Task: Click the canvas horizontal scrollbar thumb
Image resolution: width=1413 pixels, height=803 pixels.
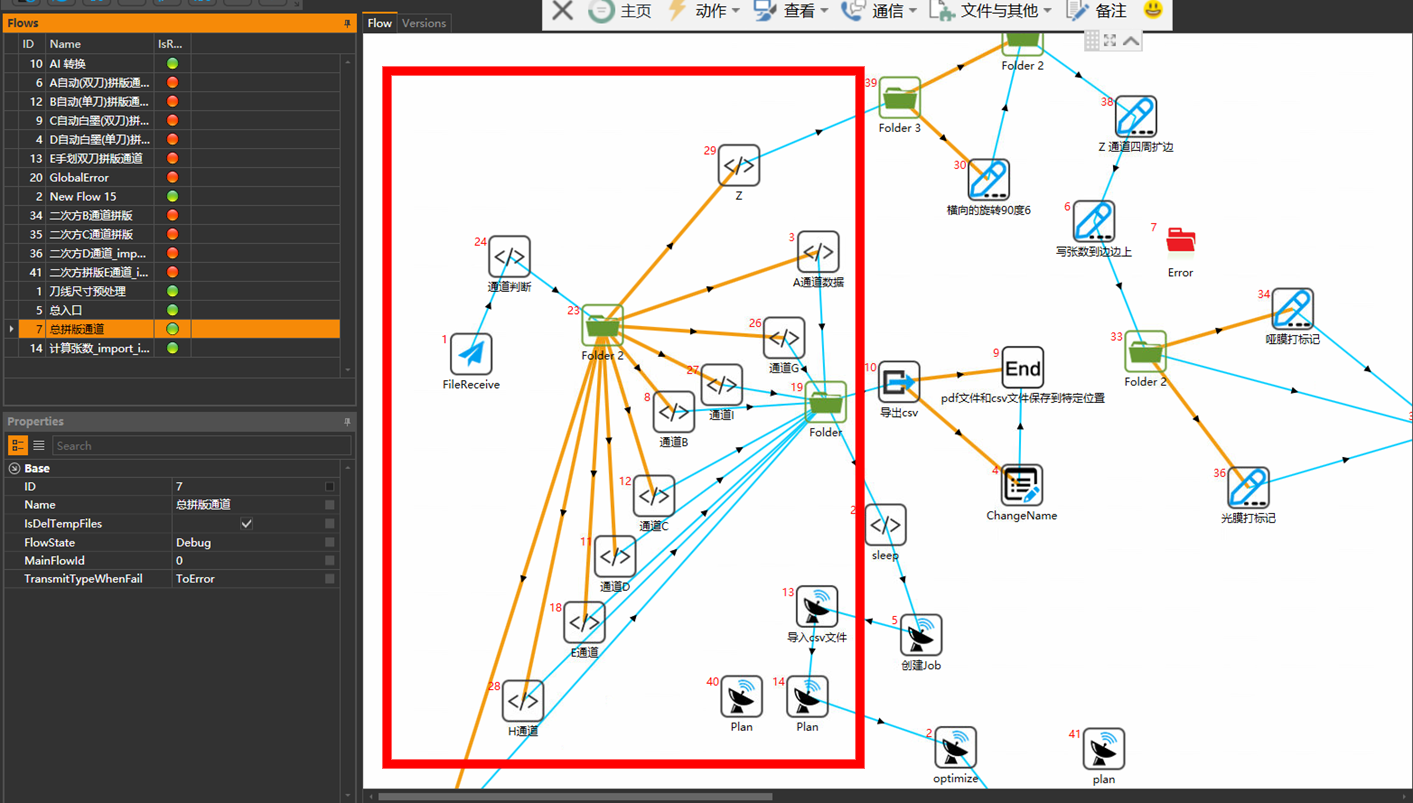Action: (575, 797)
